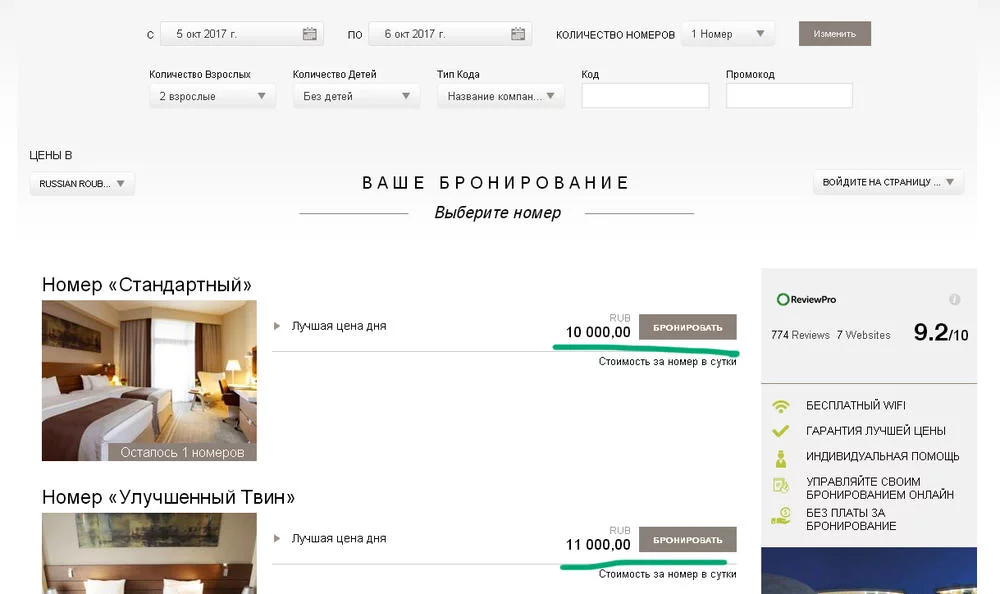Click the individual assistance person icon

pos(781,458)
